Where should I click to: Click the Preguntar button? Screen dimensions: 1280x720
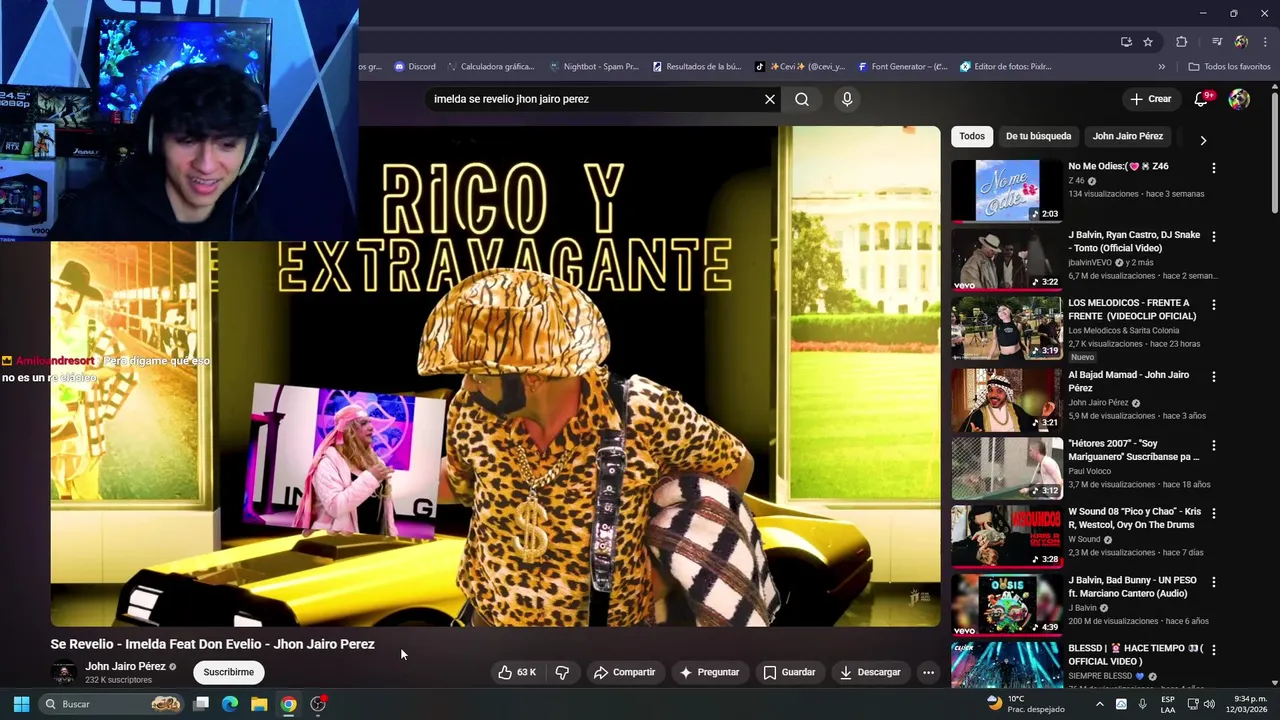point(709,672)
